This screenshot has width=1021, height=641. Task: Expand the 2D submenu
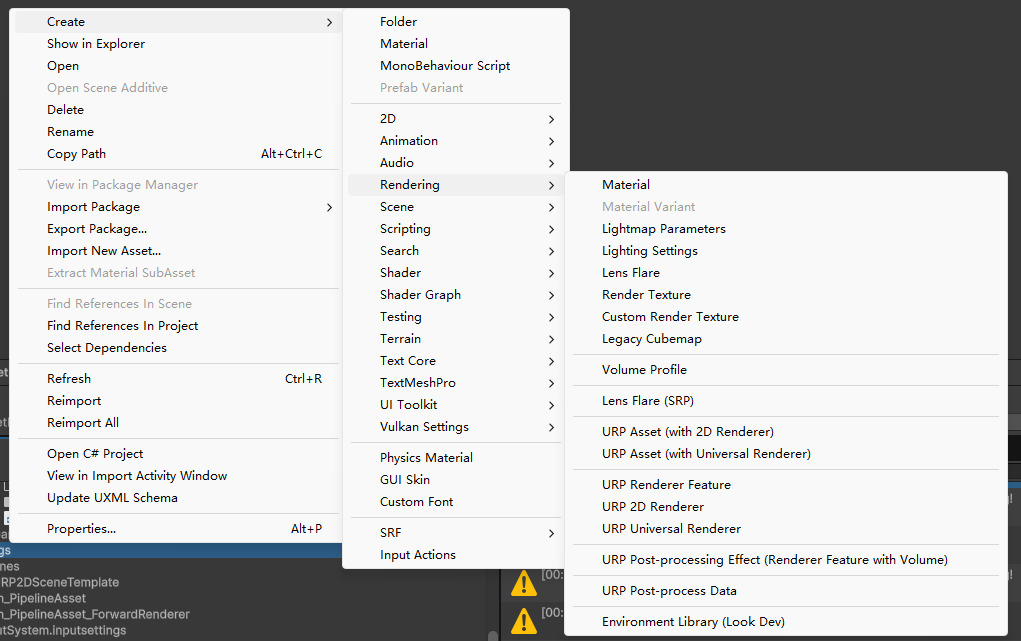click(x=456, y=119)
